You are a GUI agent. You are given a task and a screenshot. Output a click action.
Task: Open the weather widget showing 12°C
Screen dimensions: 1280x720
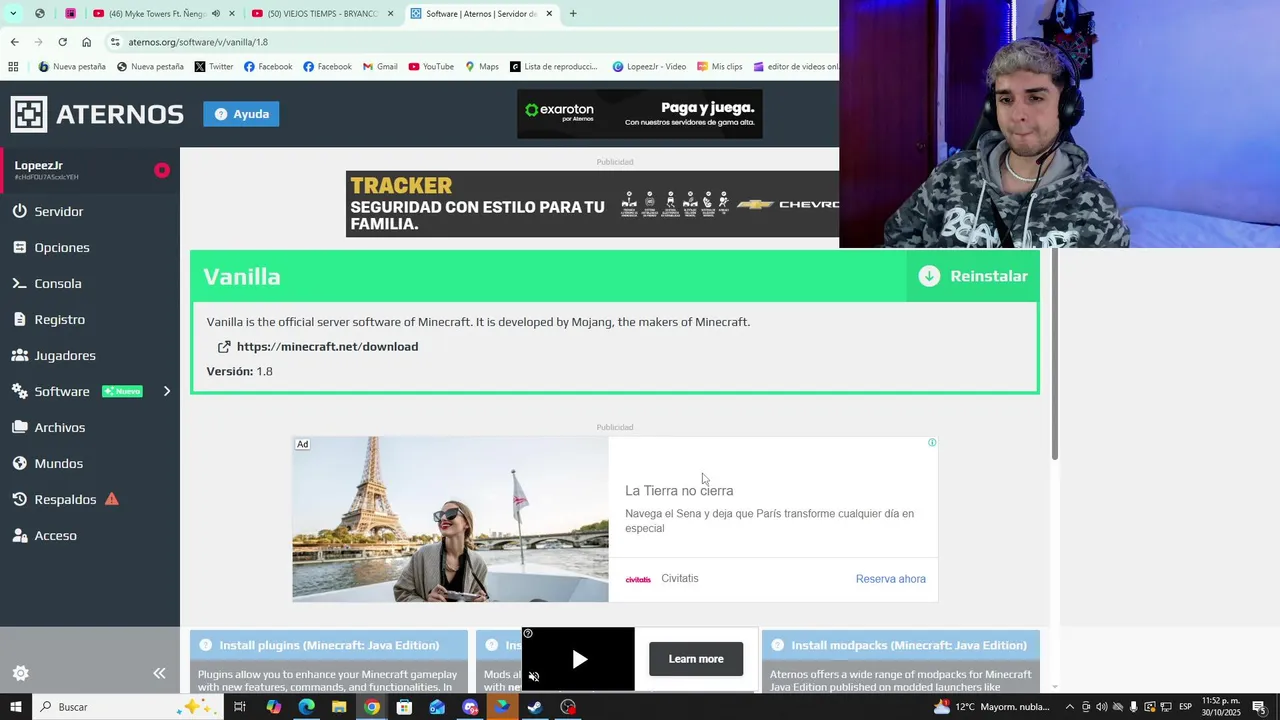(992, 707)
